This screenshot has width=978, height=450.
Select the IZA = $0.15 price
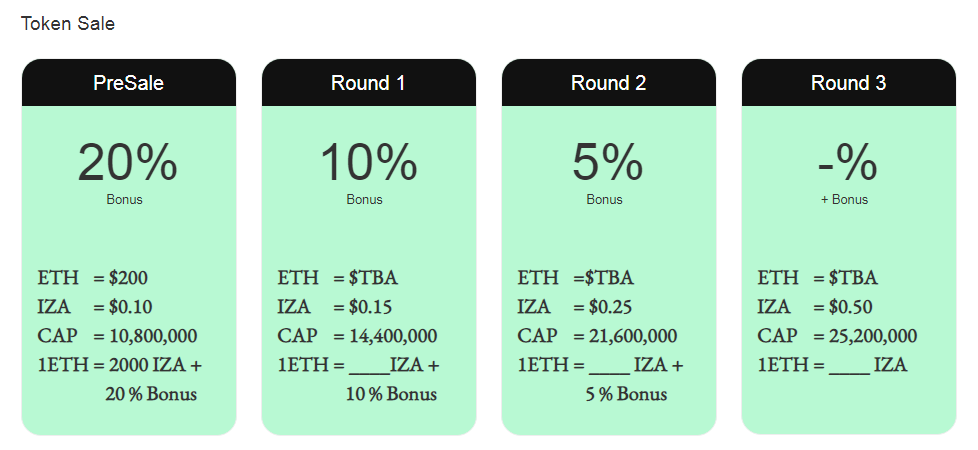[x=335, y=307]
